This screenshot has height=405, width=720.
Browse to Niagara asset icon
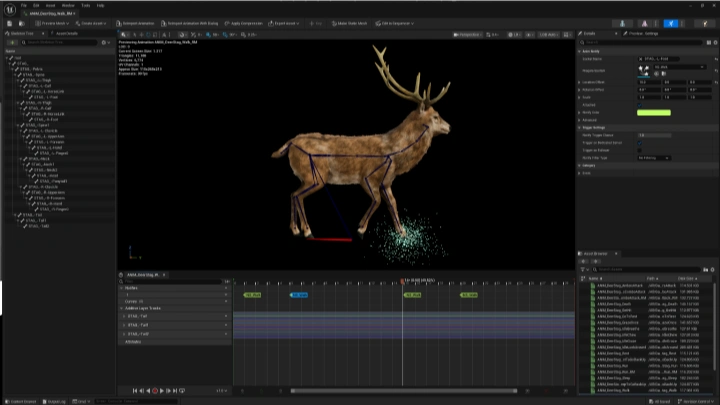point(664,73)
